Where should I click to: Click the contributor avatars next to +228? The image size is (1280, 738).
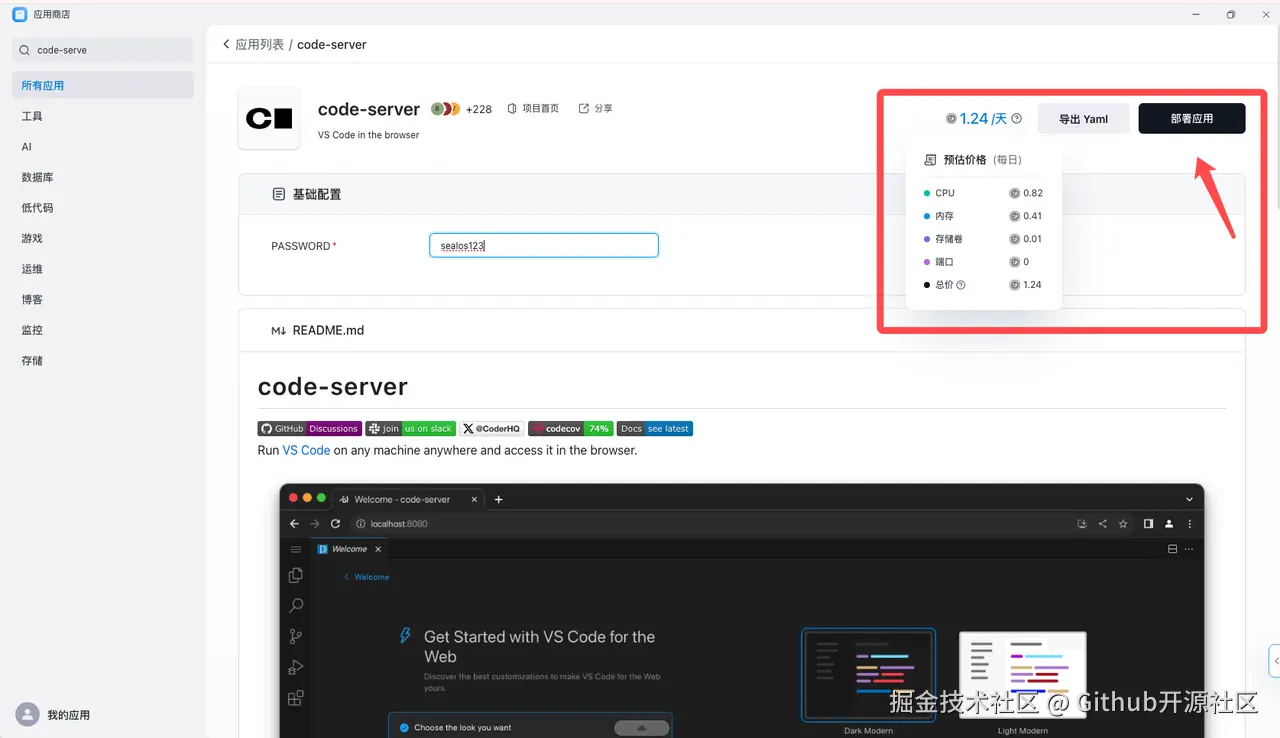(x=445, y=109)
